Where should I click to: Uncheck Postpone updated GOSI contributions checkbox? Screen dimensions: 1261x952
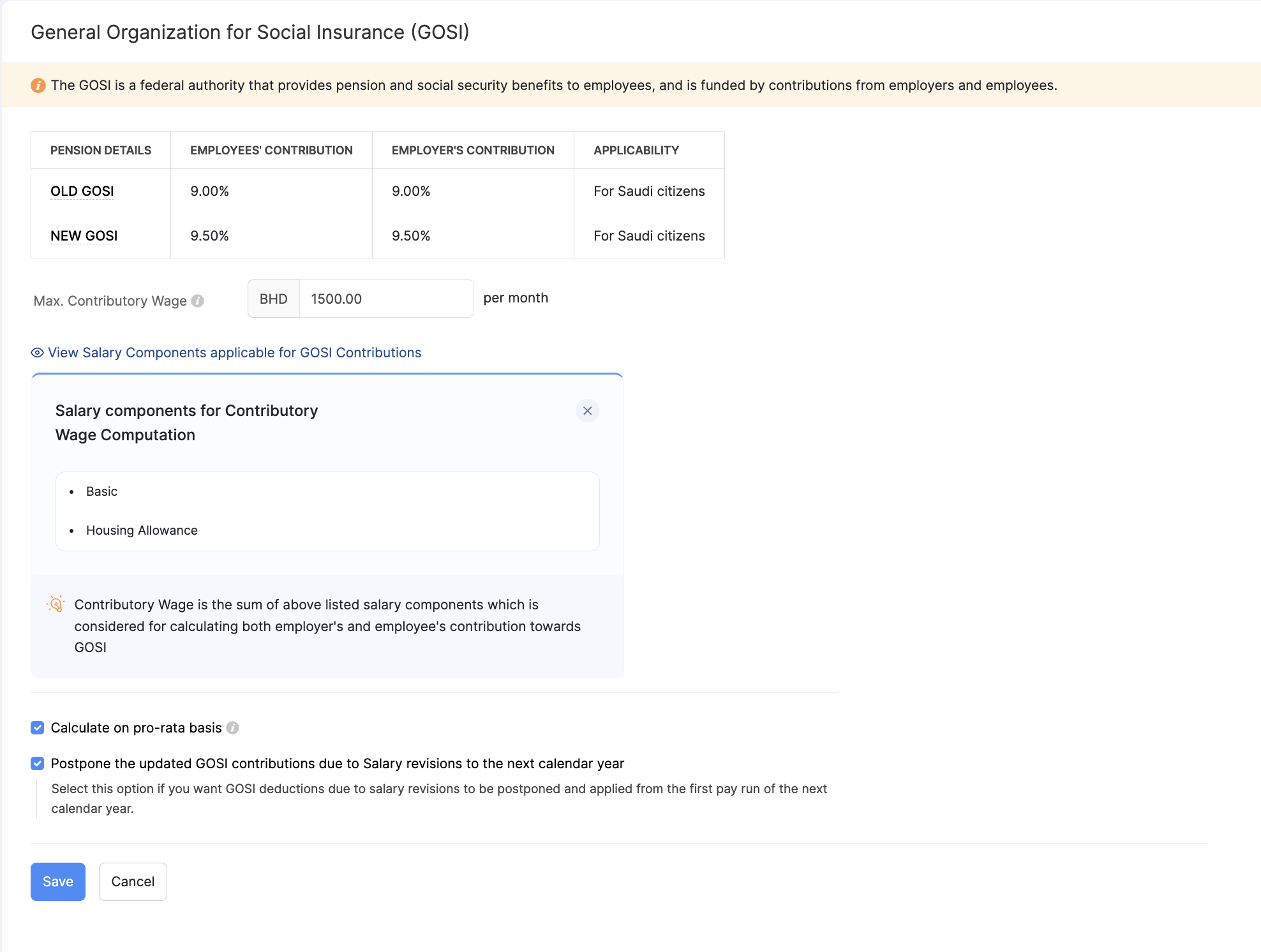tap(38, 764)
